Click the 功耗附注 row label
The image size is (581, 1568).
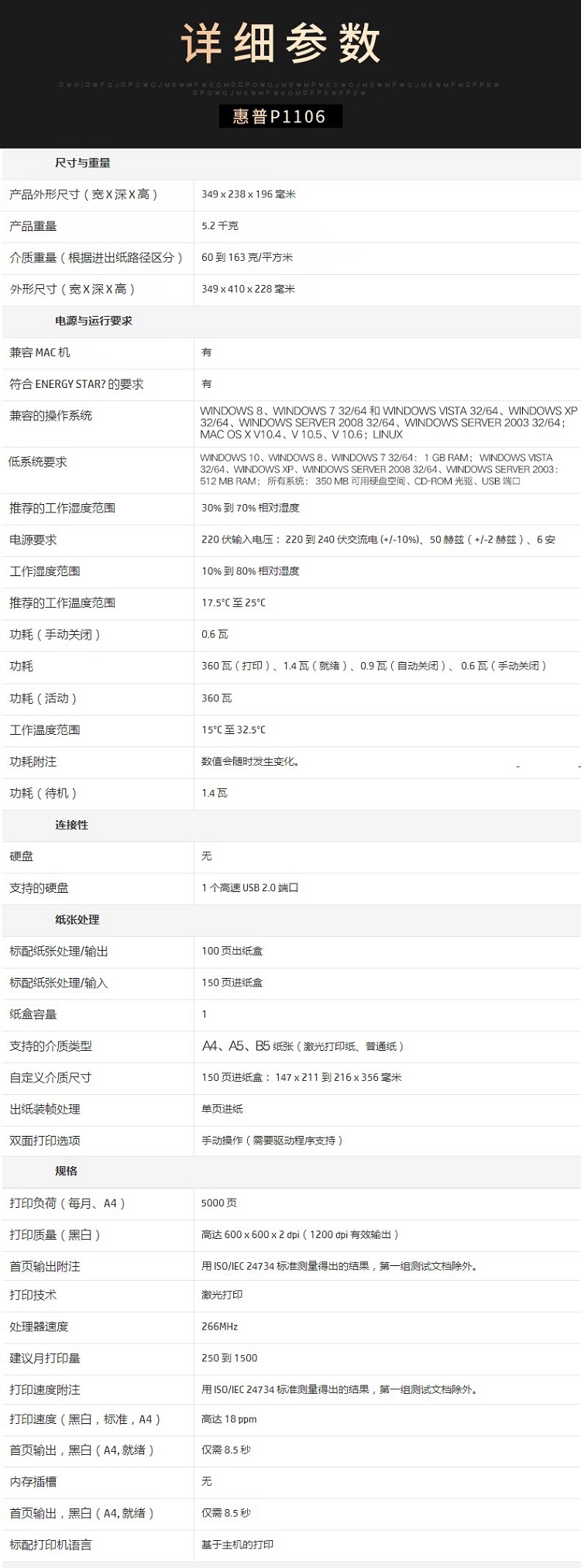pos(33,761)
